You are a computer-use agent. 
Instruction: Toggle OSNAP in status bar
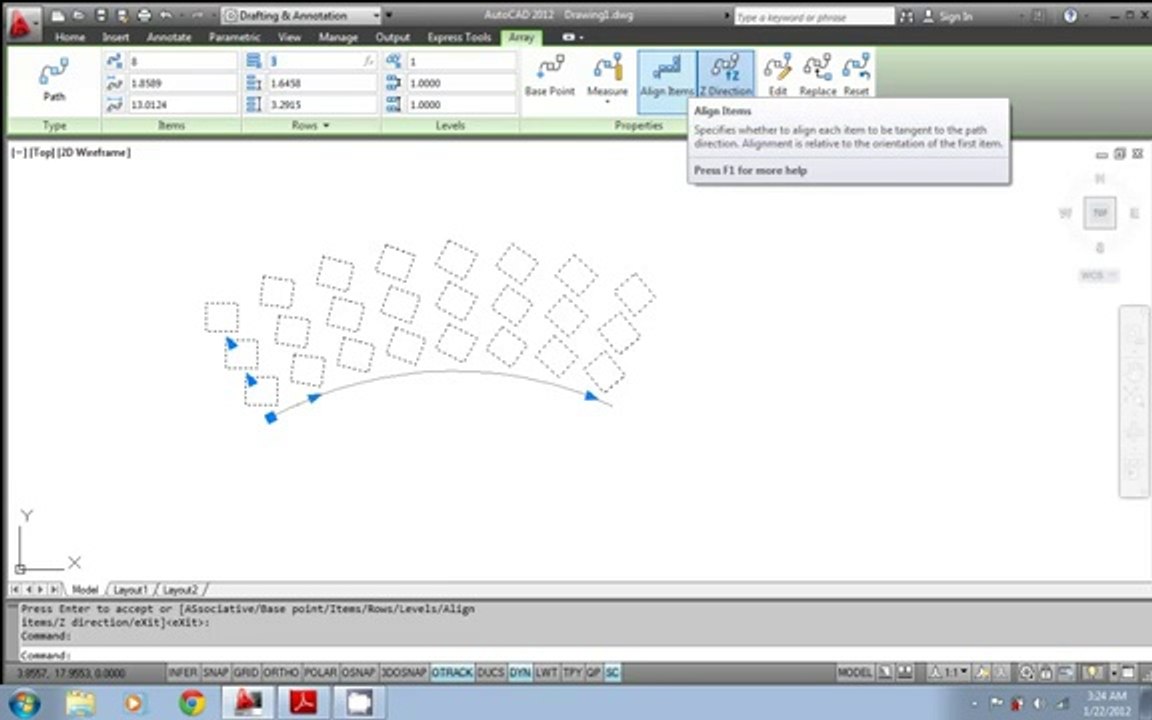358,672
